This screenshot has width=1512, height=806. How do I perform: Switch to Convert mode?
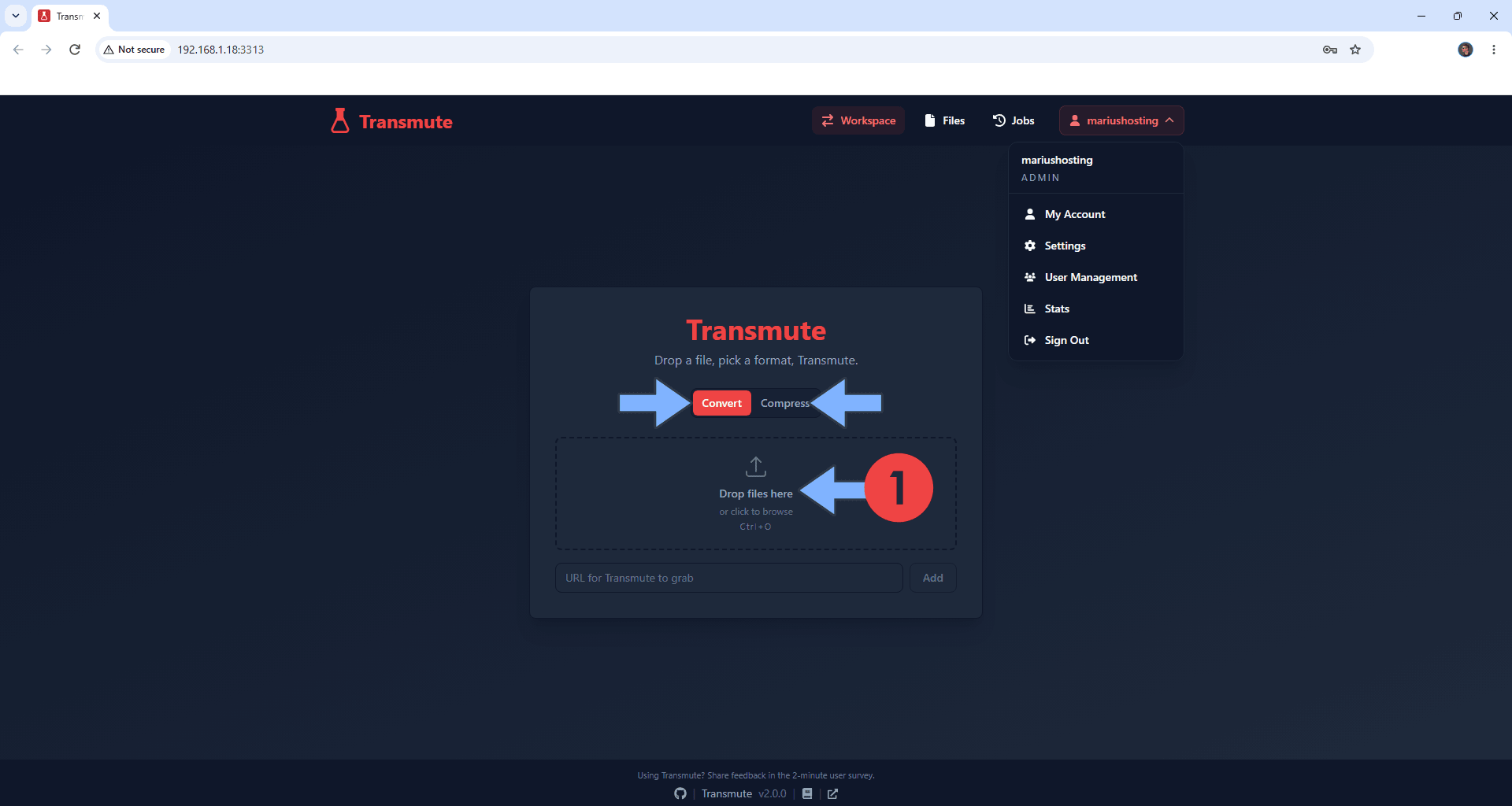tap(721, 403)
